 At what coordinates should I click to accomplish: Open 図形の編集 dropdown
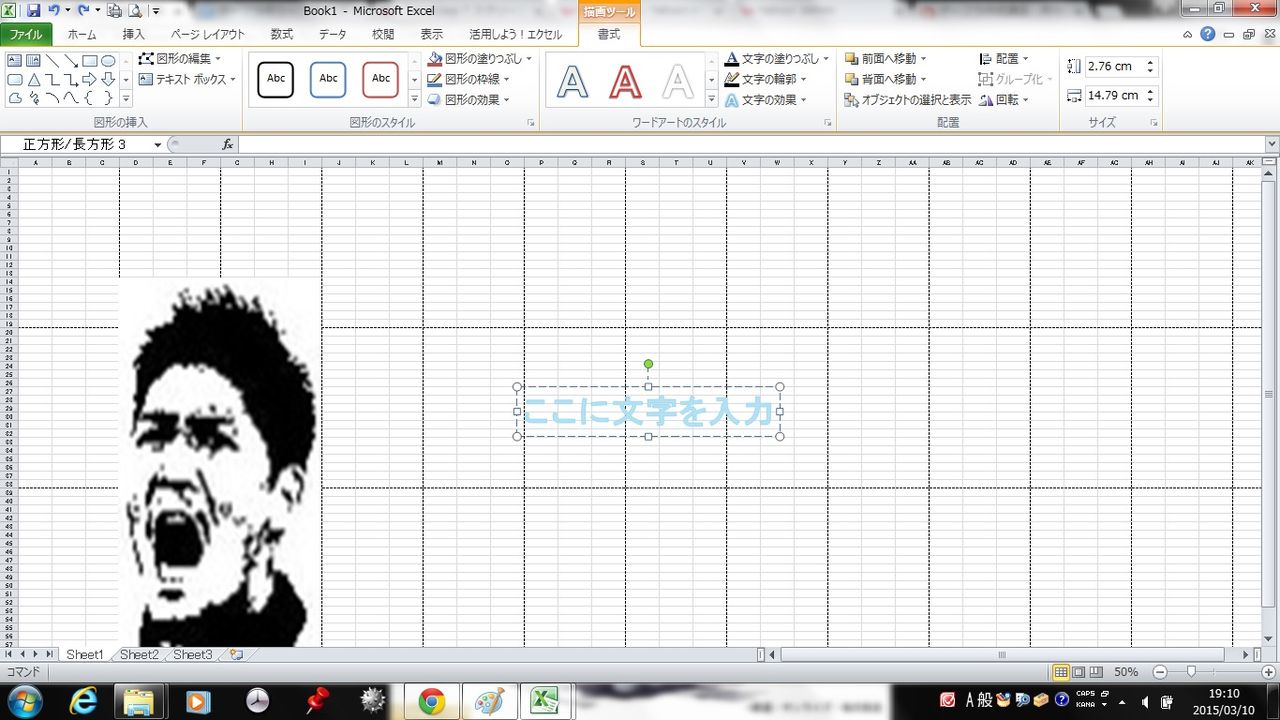182,59
